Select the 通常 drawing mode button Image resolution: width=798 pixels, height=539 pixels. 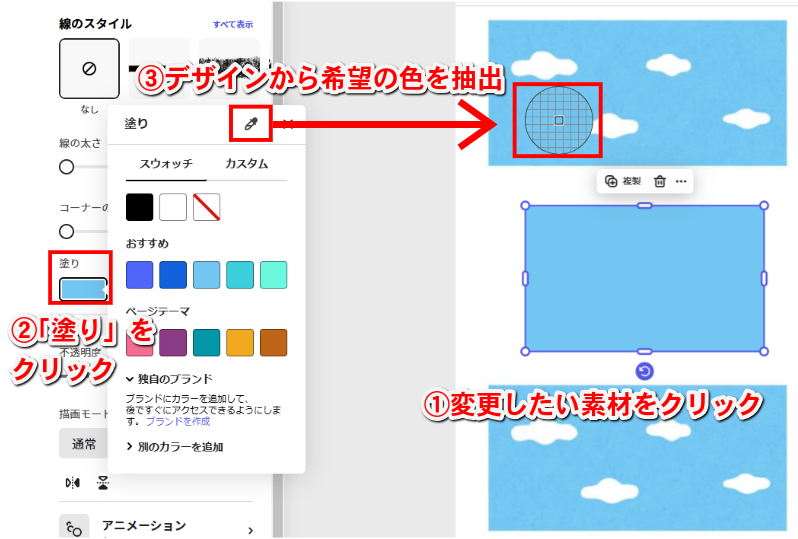tap(84, 444)
